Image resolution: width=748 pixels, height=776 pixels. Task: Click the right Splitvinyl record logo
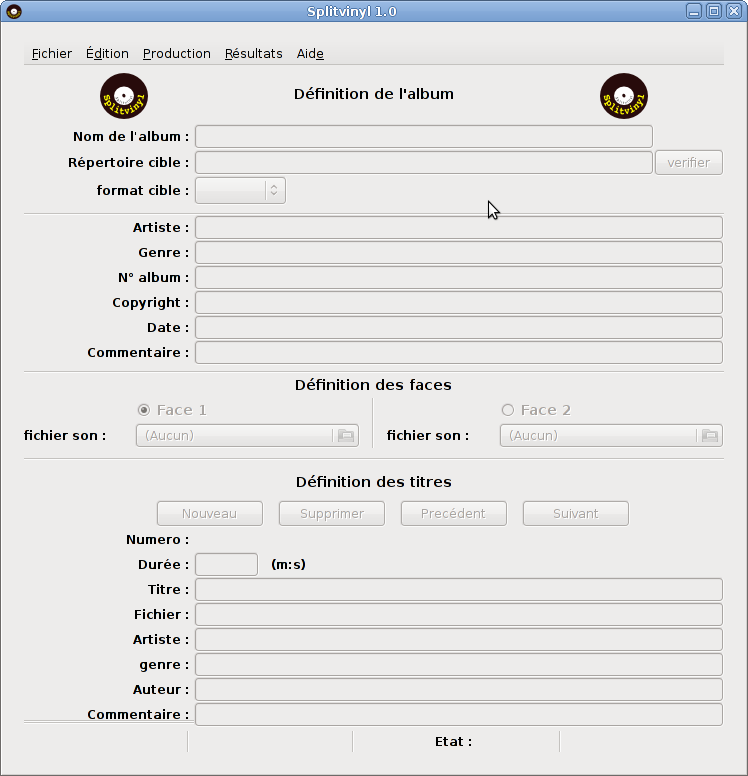pyautogui.click(x=624, y=96)
